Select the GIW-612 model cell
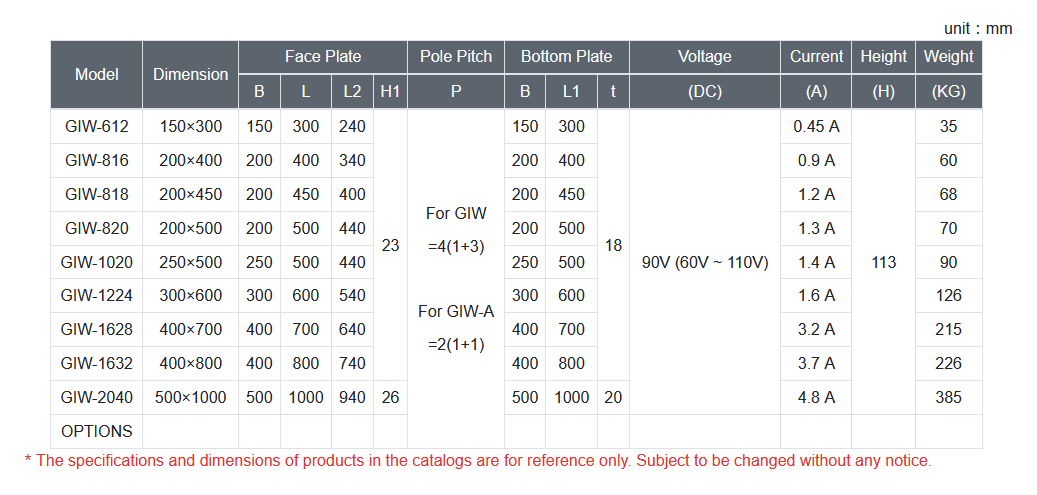 tap(97, 126)
